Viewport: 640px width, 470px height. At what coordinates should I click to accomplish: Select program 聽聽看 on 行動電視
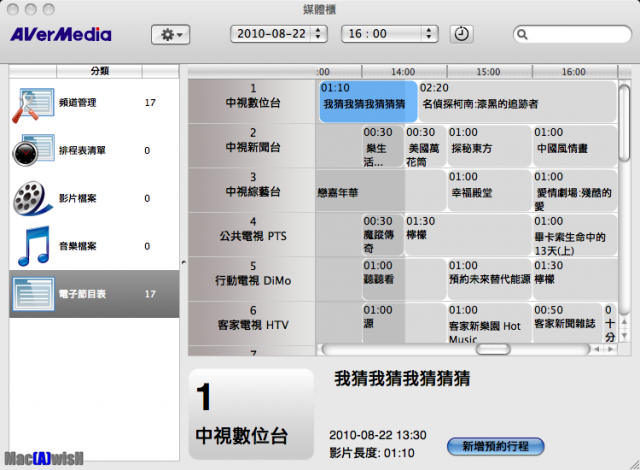click(404, 279)
